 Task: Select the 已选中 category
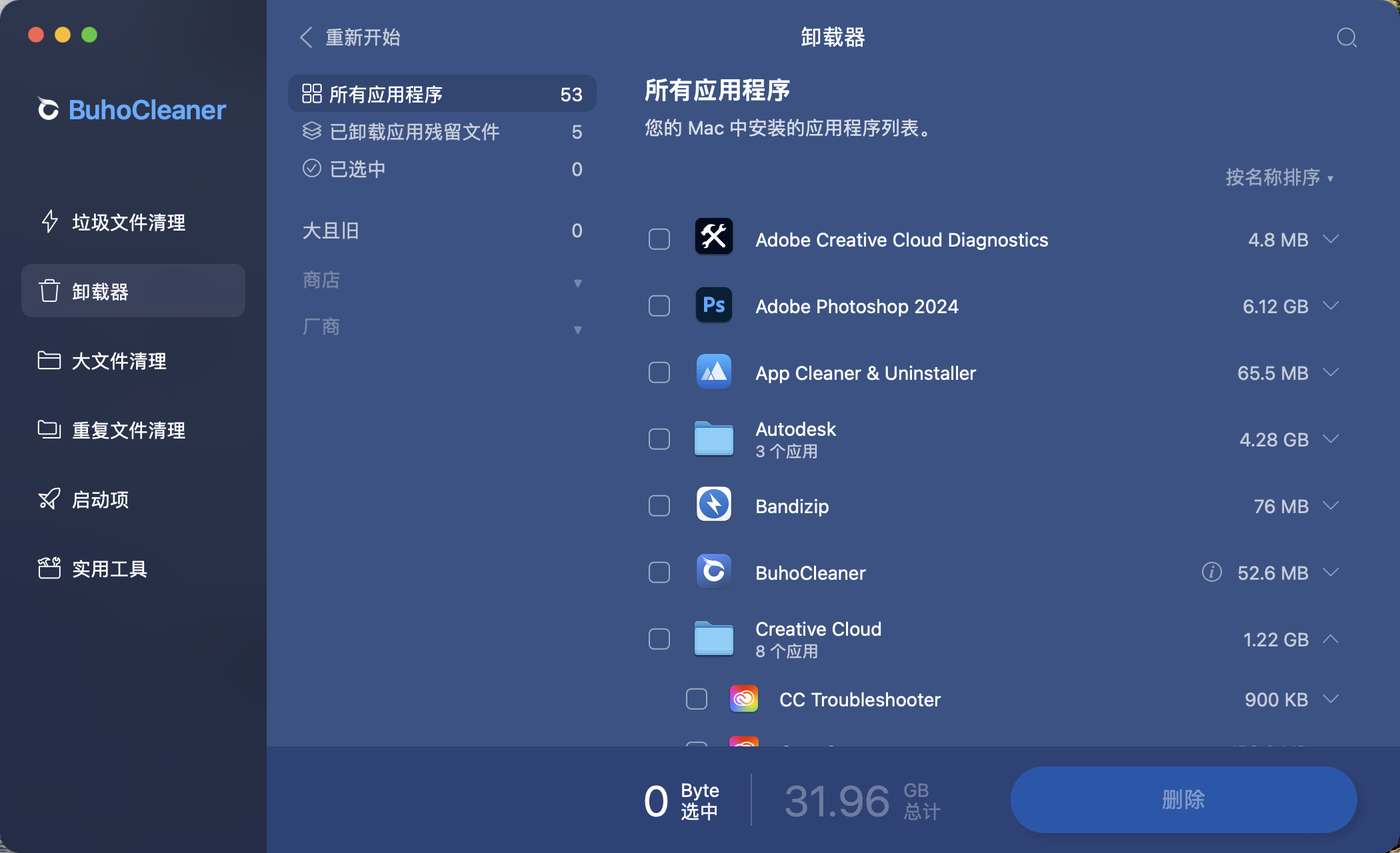pyautogui.click(x=442, y=169)
